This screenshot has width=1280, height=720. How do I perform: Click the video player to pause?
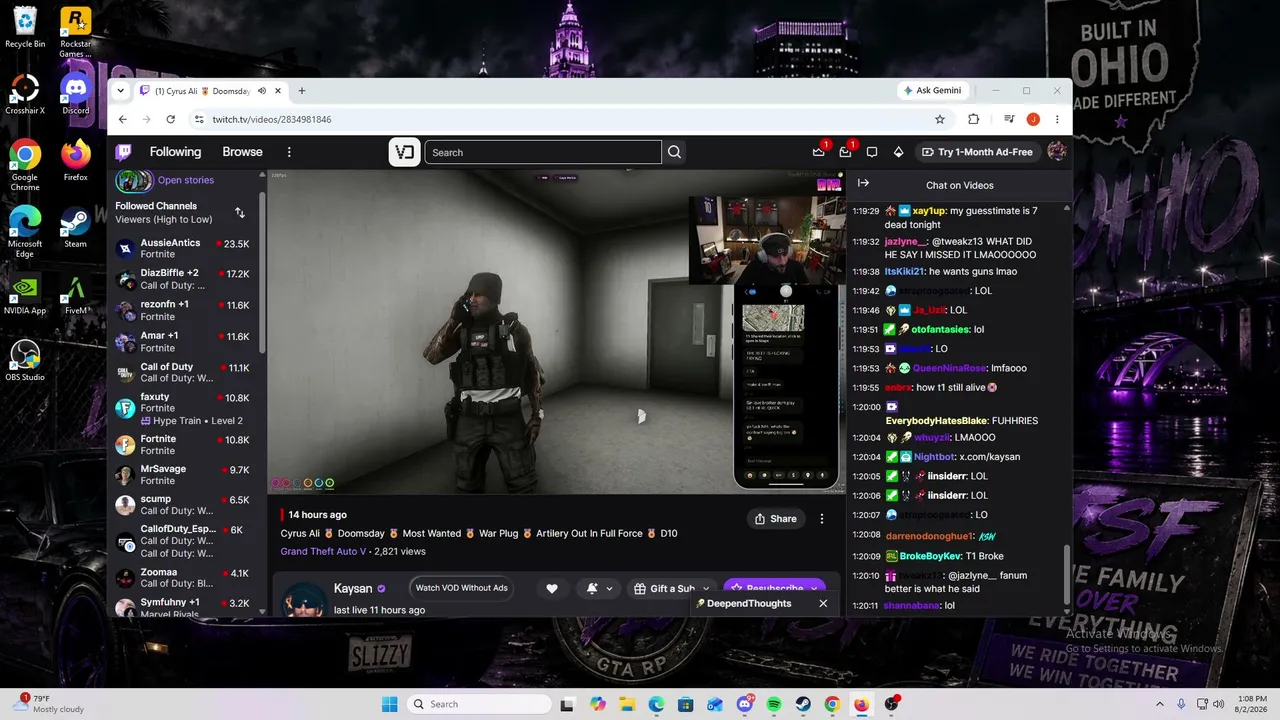(x=556, y=332)
